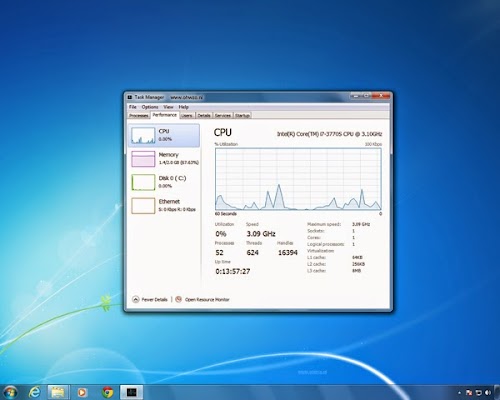This screenshot has width=500, height=400.
Task: Open the View menu
Action: point(168,107)
